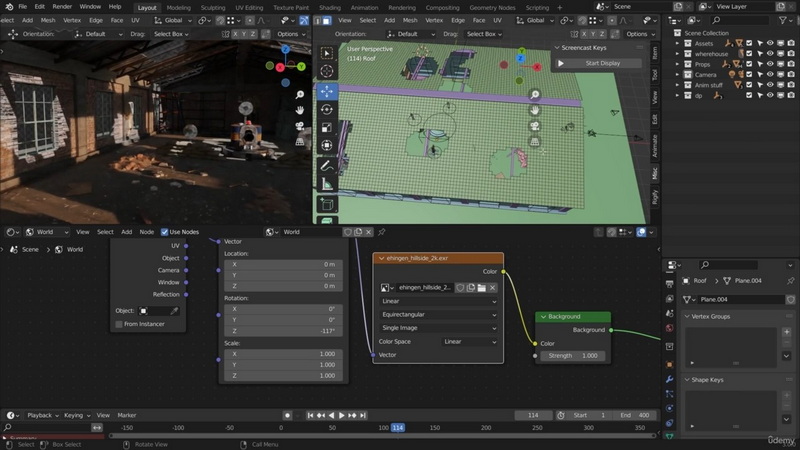Open Options in right viewport header
Viewport: 800px width, 450px height.
pyautogui.click(x=640, y=34)
